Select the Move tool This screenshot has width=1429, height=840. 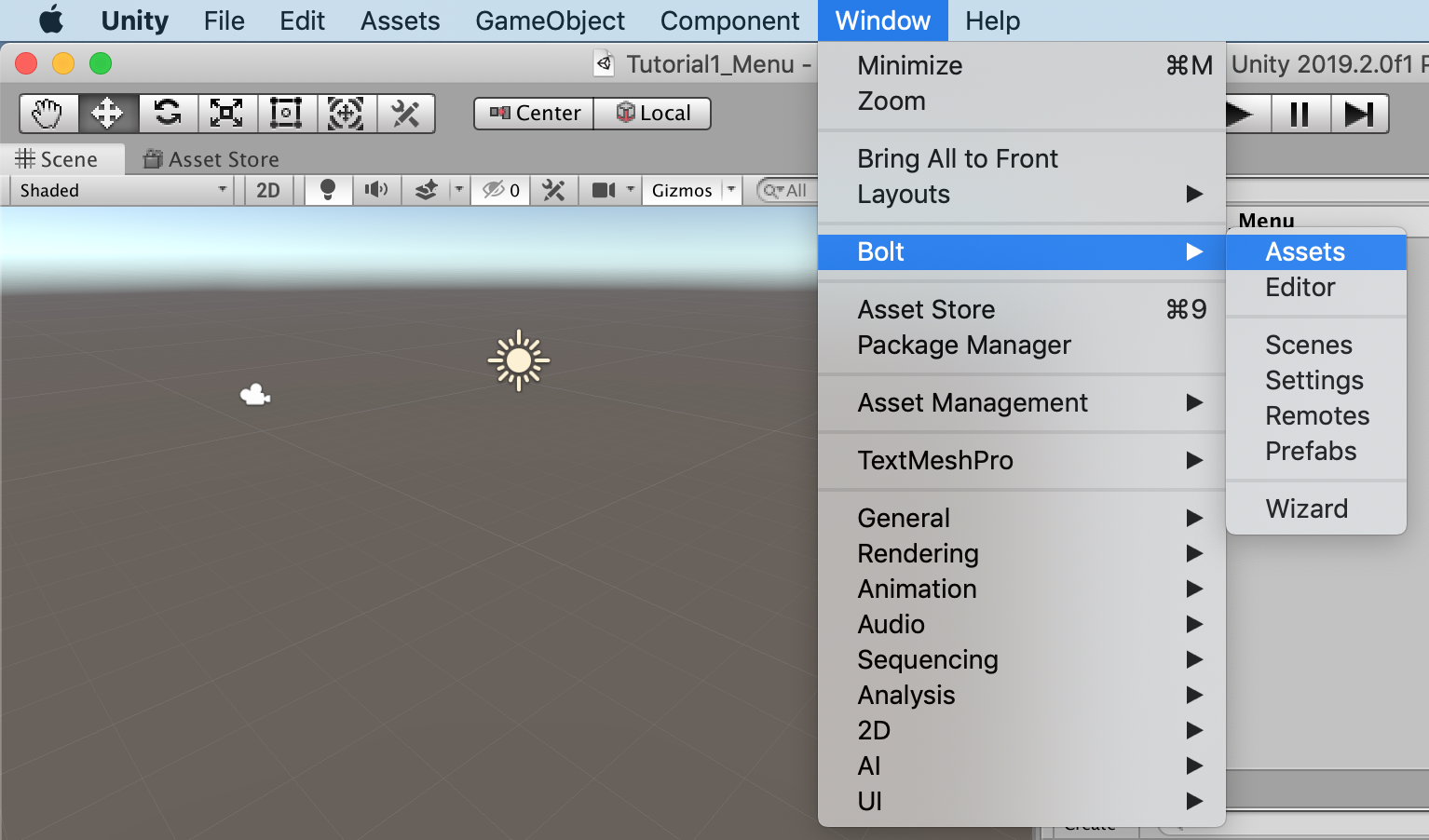pos(109,114)
